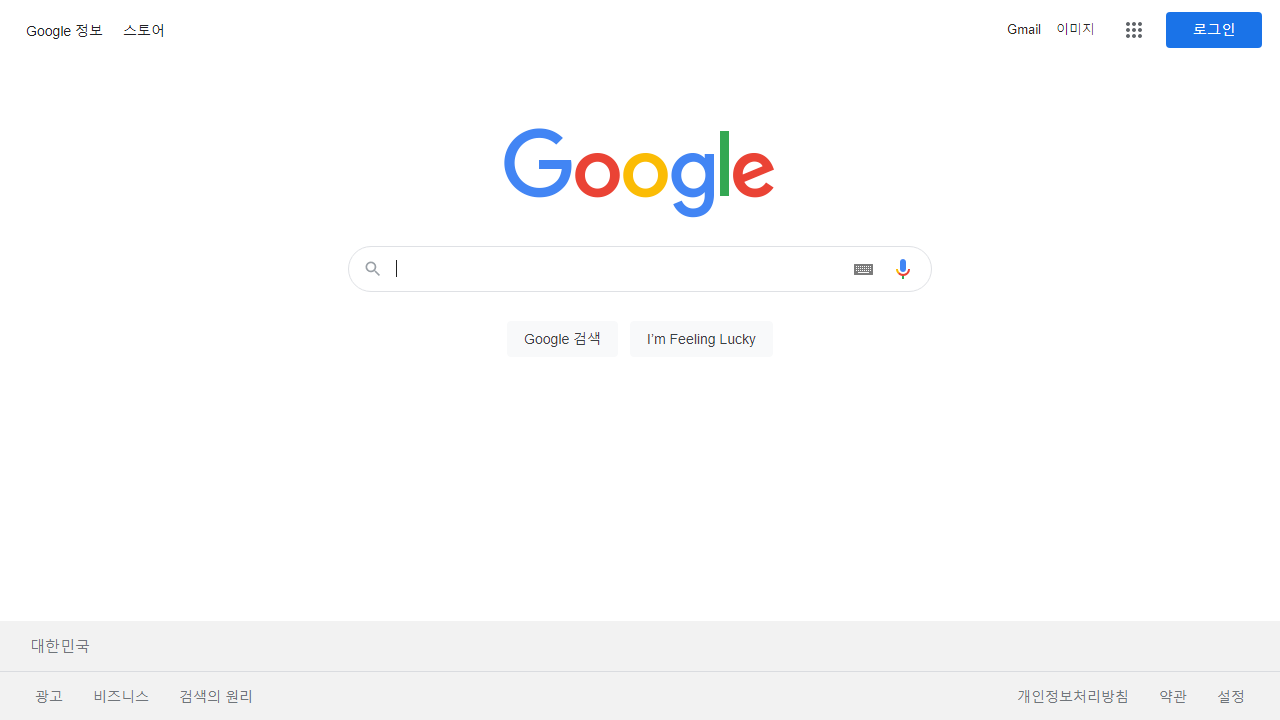Image resolution: width=1280 pixels, height=720 pixels.
Task: Go to 이미지 image search
Action: [x=1076, y=30]
